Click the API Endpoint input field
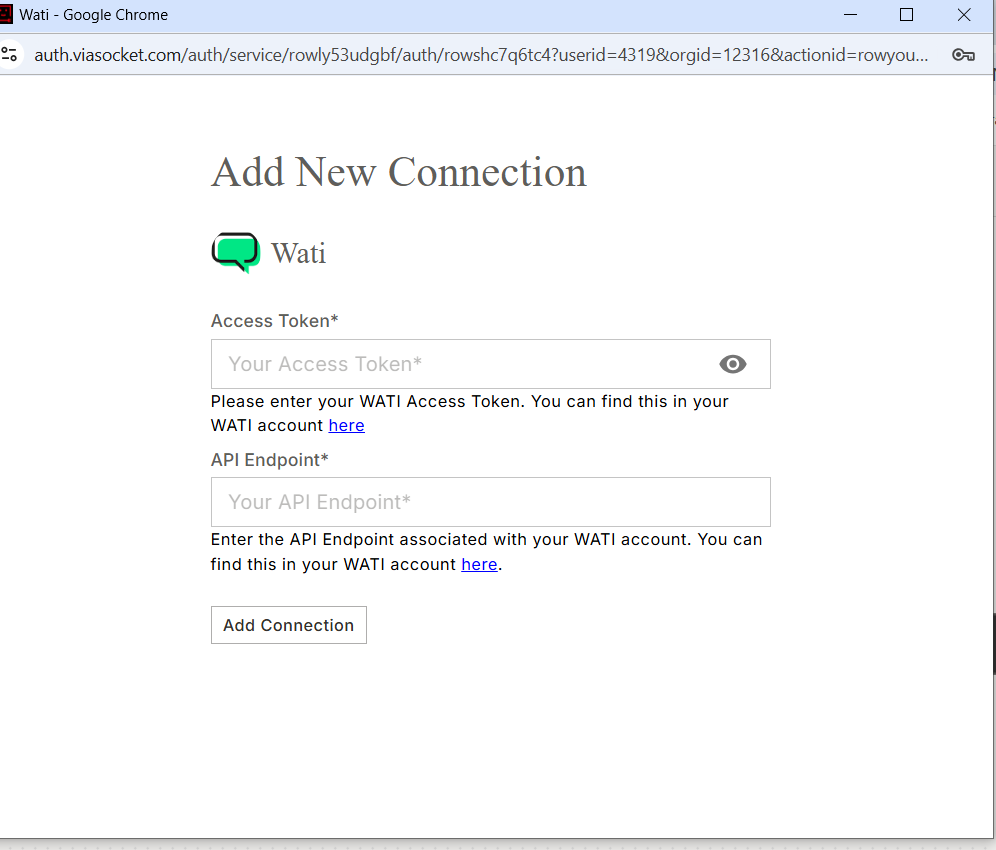Image resolution: width=996 pixels, height=850 pixels. point(490,502)
